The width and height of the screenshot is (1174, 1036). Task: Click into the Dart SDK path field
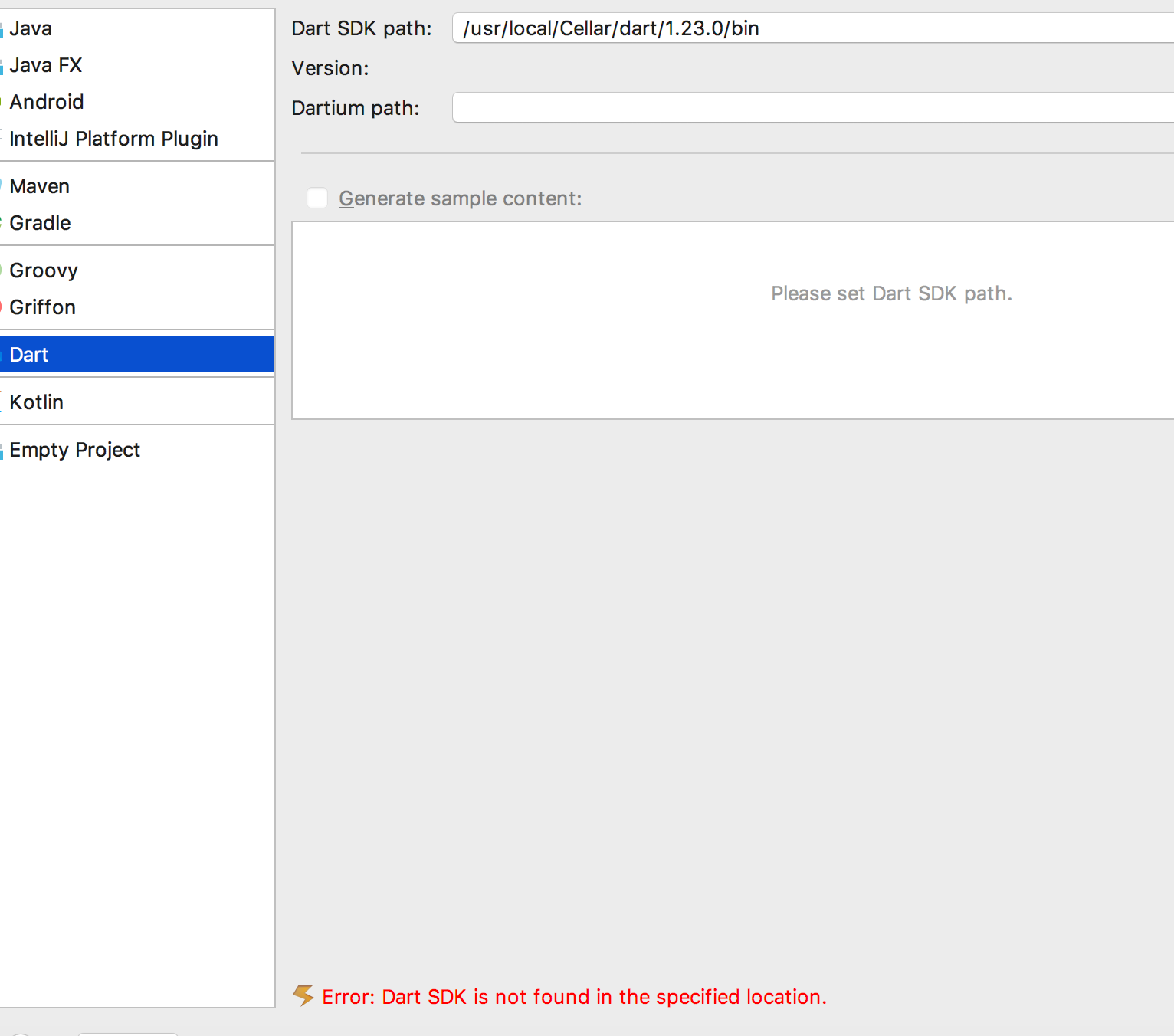pyautogui.click(x=813, y=28)
